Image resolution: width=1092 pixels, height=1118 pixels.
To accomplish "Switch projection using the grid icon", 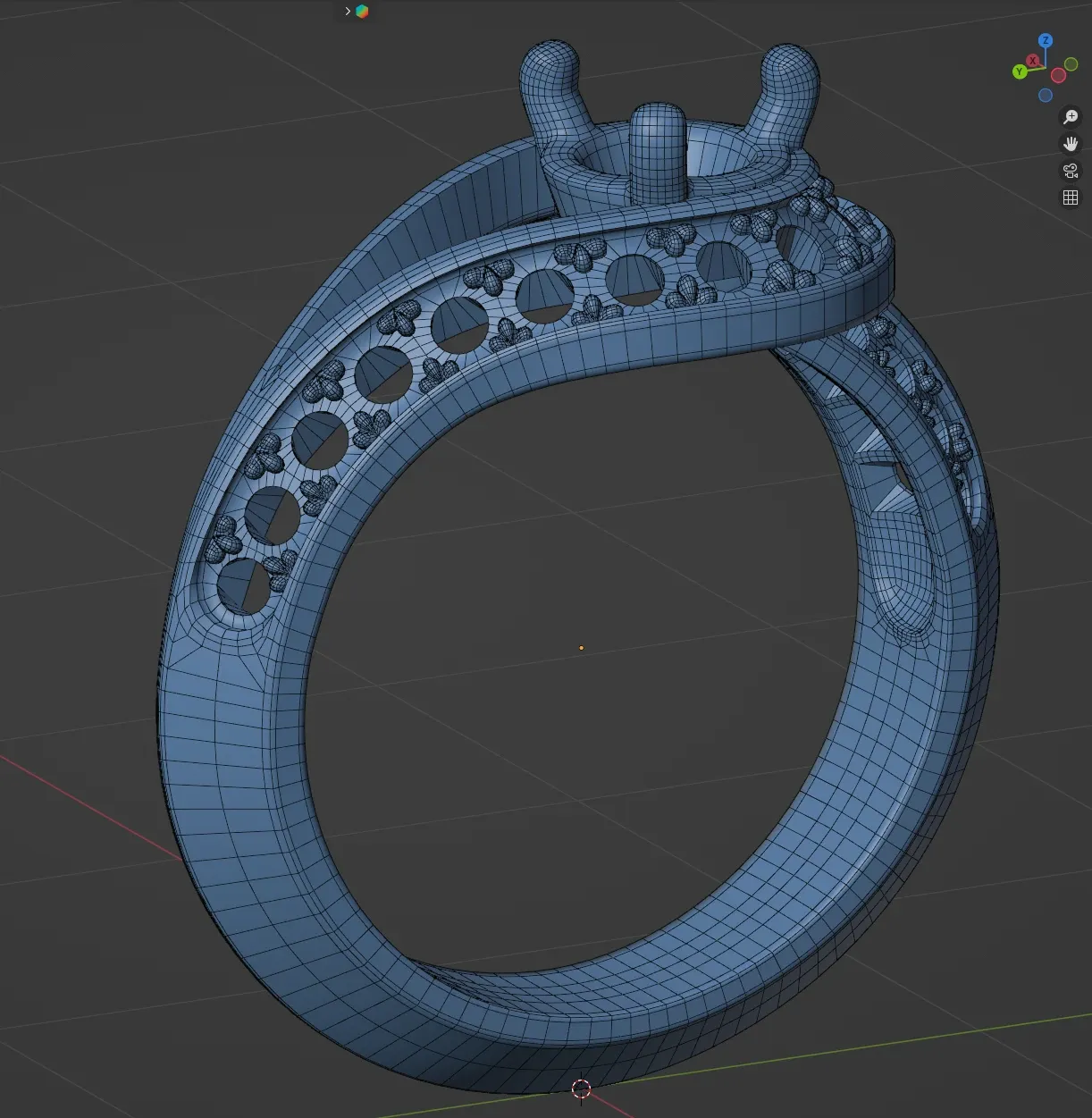I will (1071, 198).
